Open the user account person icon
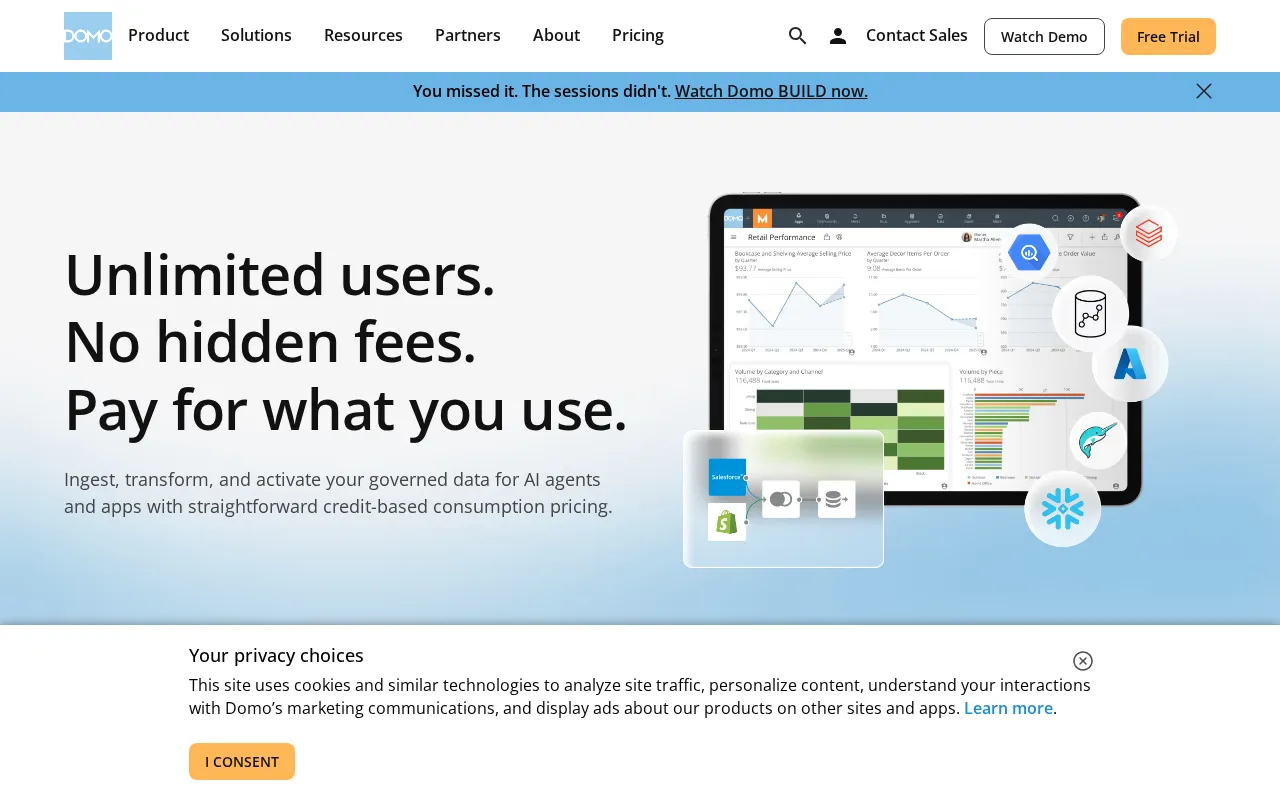The image size is (1280, 800). 838,36
